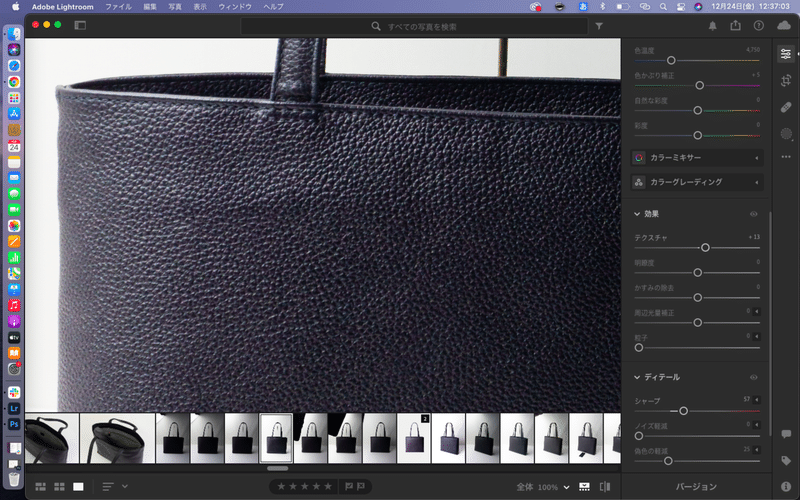Open the 編集 menu

tap(150, 7)
